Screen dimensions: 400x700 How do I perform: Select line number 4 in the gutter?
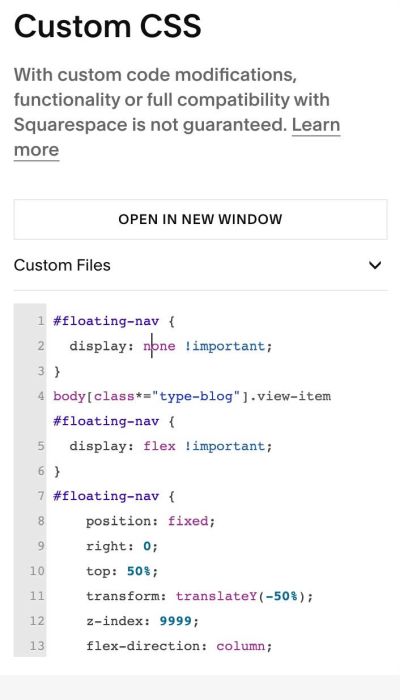coord(41,396)
